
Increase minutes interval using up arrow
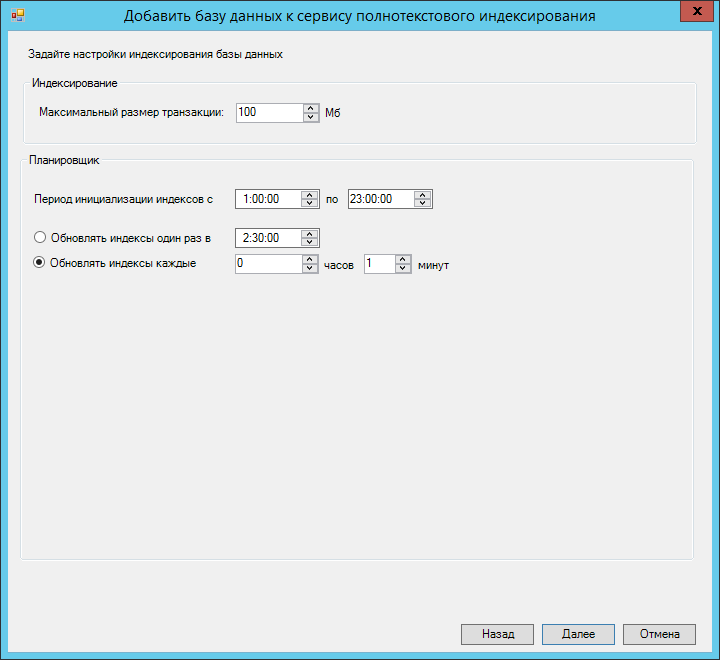pyautogui.click(x=403, y=259)
